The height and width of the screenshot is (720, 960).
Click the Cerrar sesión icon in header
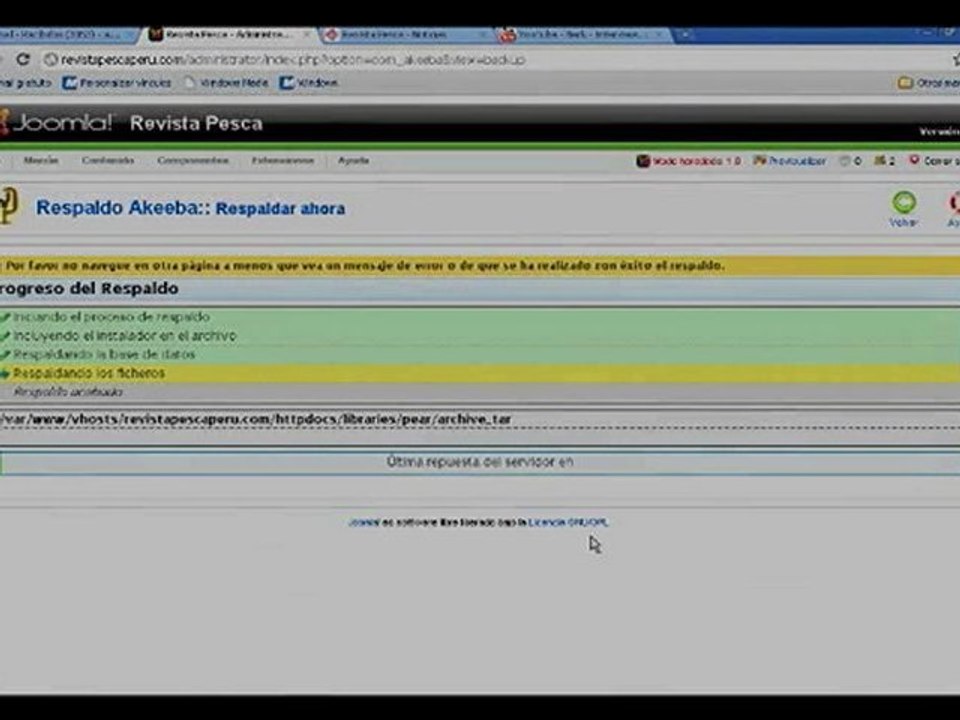point(914,160)
